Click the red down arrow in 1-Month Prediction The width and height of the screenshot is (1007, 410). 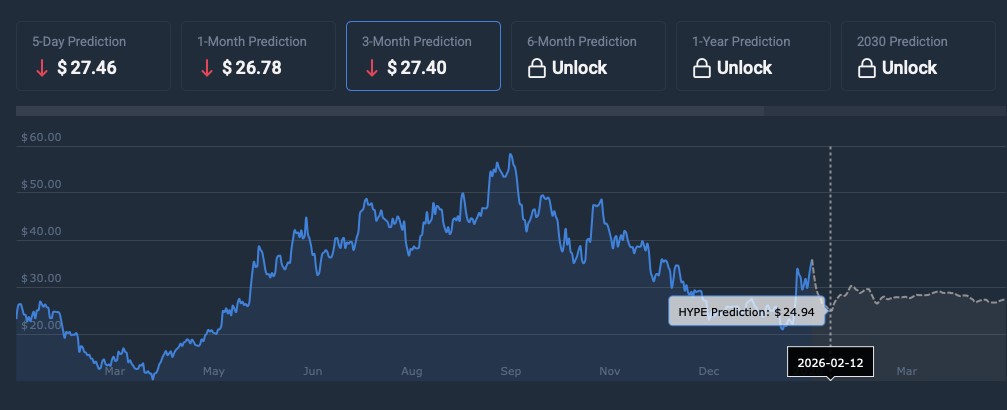tap(206, 68)
